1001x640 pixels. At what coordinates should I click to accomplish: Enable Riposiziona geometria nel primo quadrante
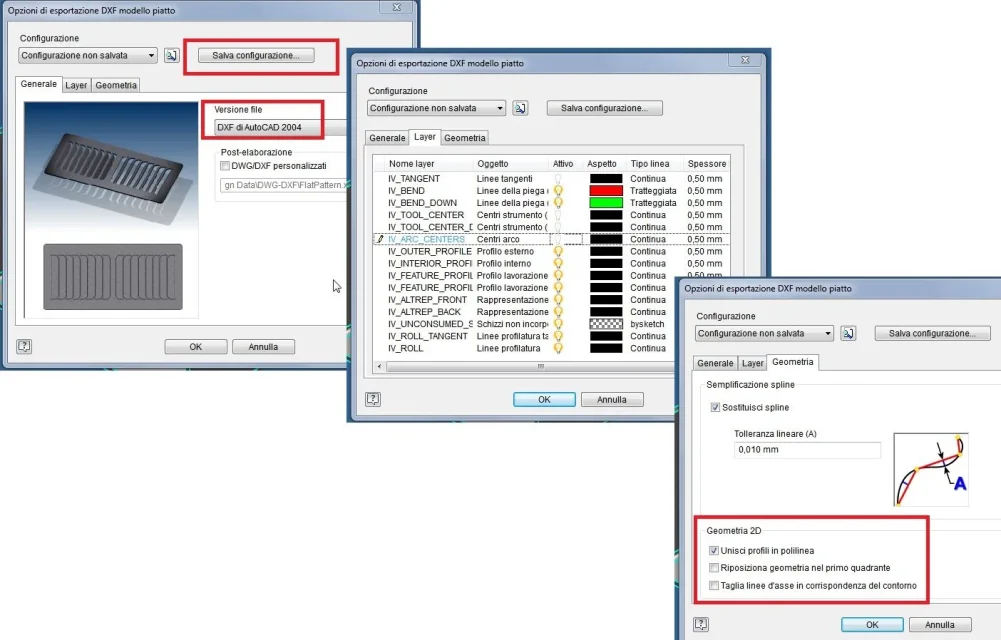click(x=714, y=568)
